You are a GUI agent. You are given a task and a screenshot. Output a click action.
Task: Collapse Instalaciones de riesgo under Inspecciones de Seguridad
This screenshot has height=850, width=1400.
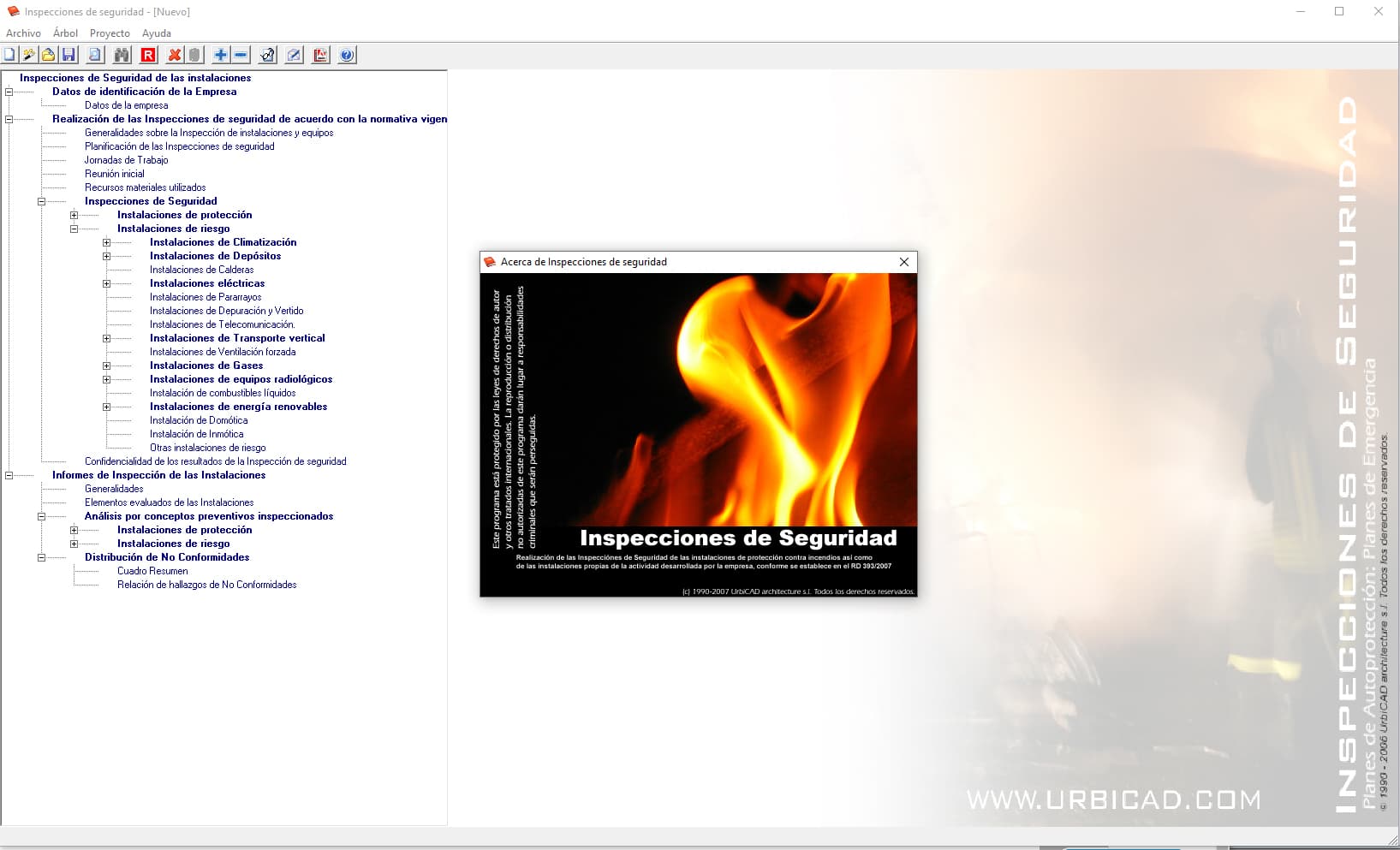(x=74, y=229)
